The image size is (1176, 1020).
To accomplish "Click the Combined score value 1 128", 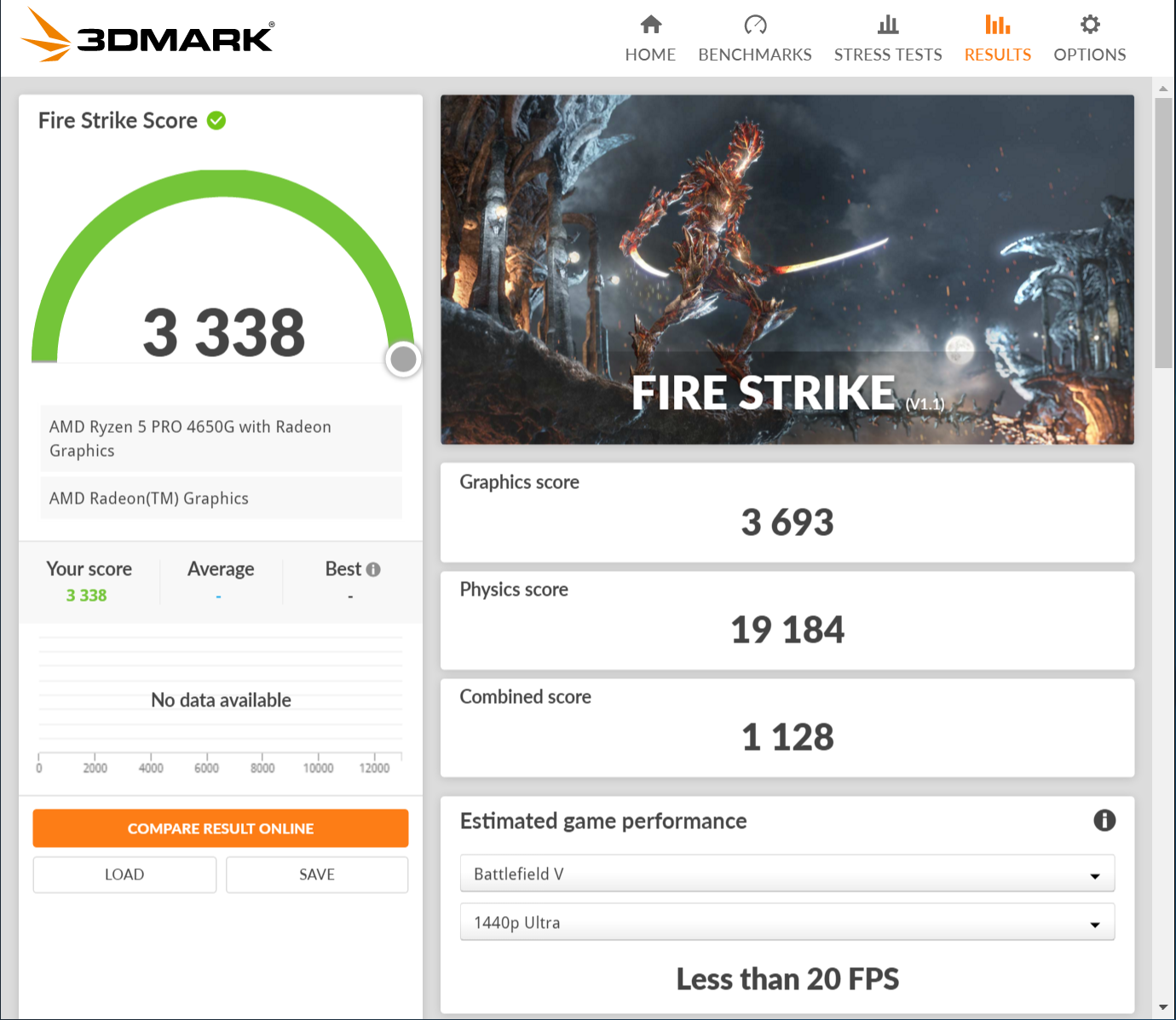I will pos(787,737).
